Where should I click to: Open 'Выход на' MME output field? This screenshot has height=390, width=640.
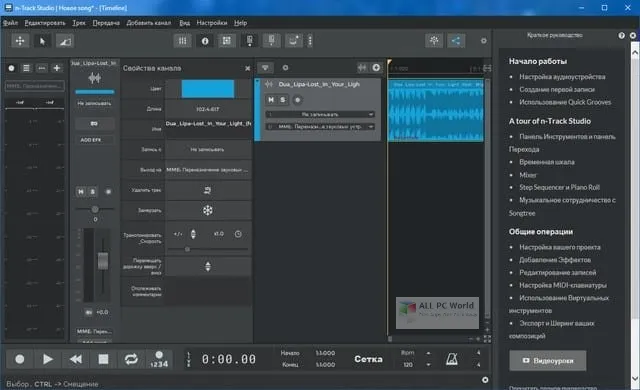[208, 170]
